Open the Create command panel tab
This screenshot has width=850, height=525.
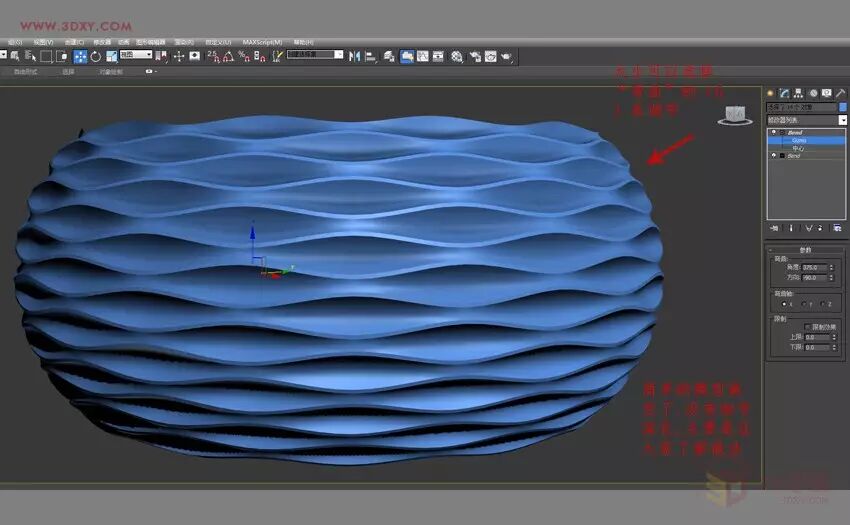[770, 93]
